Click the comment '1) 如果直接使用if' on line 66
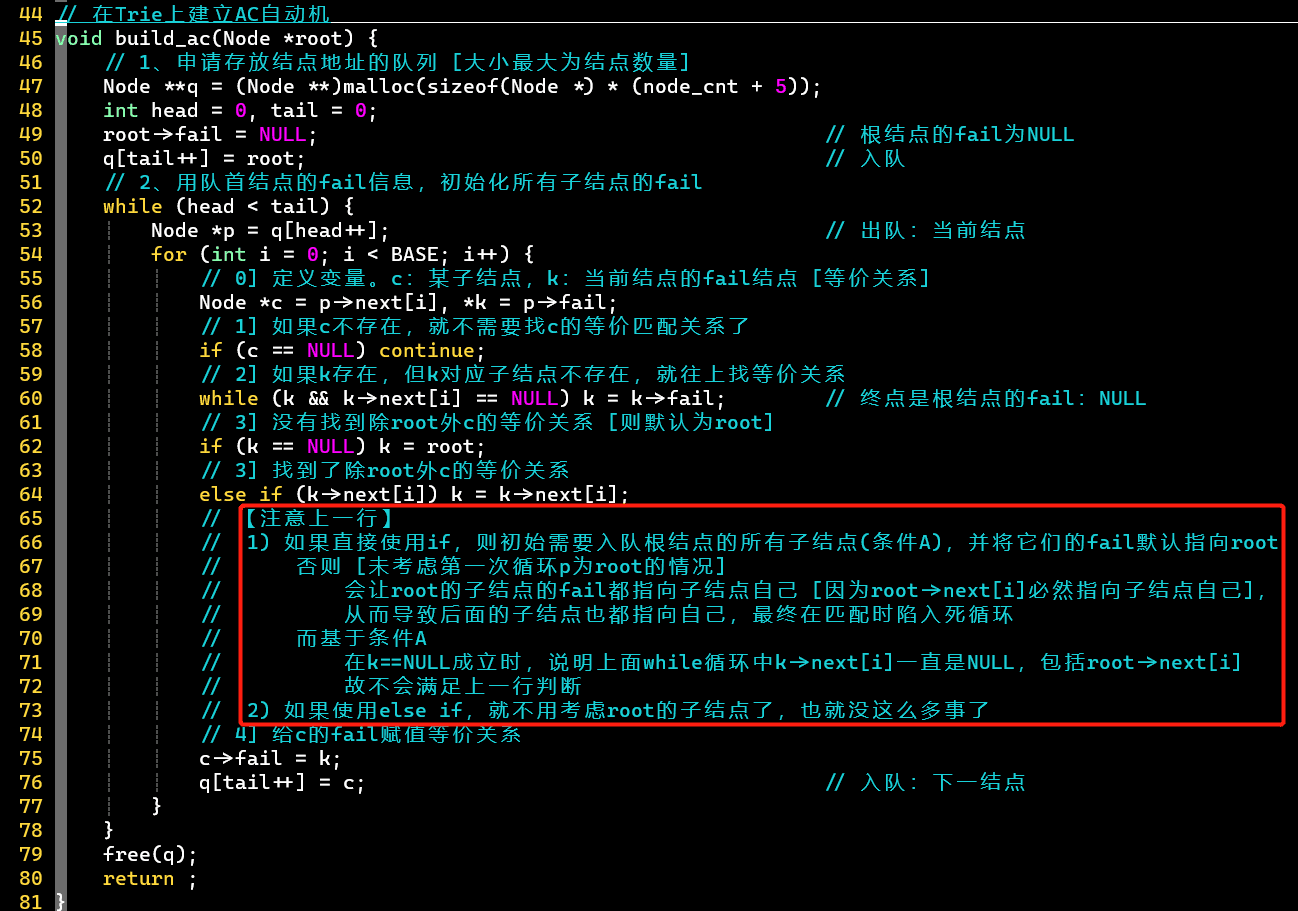Screen dimensions: 1298x911 (x=350, y=542)
